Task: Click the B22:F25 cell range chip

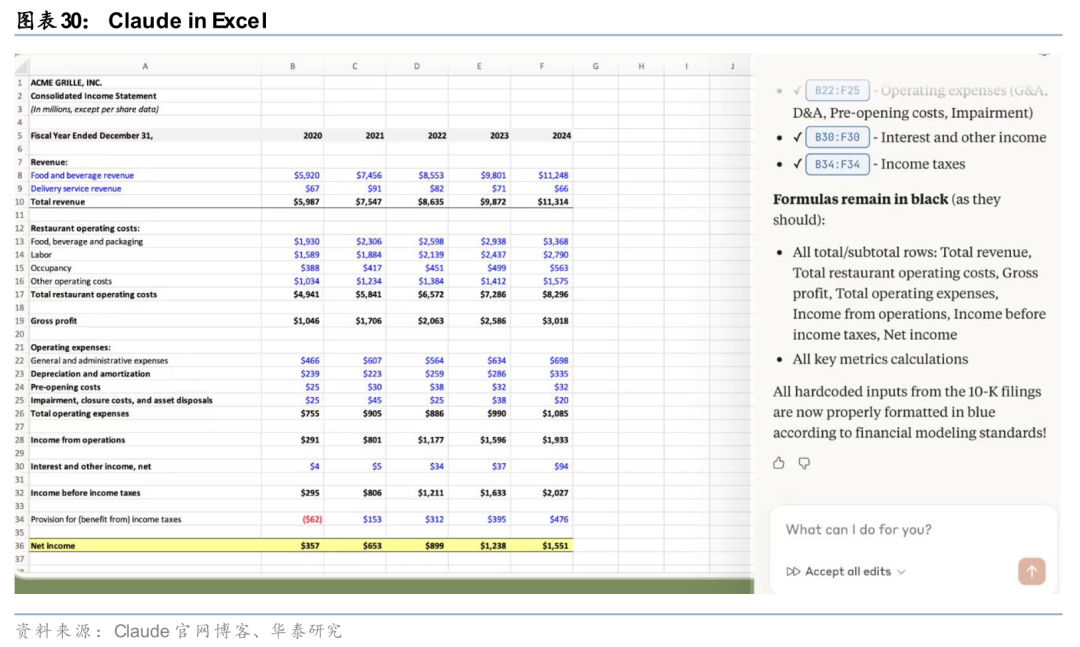Action: 837,90
